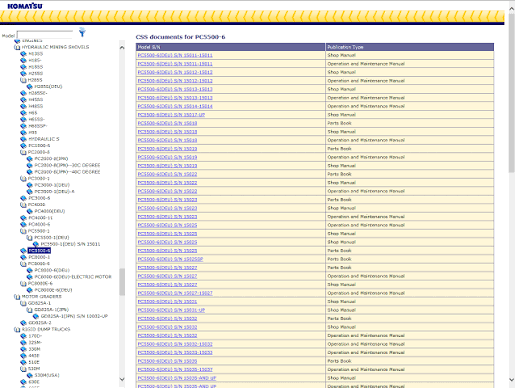The width and height of the screenshot is (515, 388).
Task: Click book icon beside highlighted PC5500-6
Action: (x=23, y=250)
